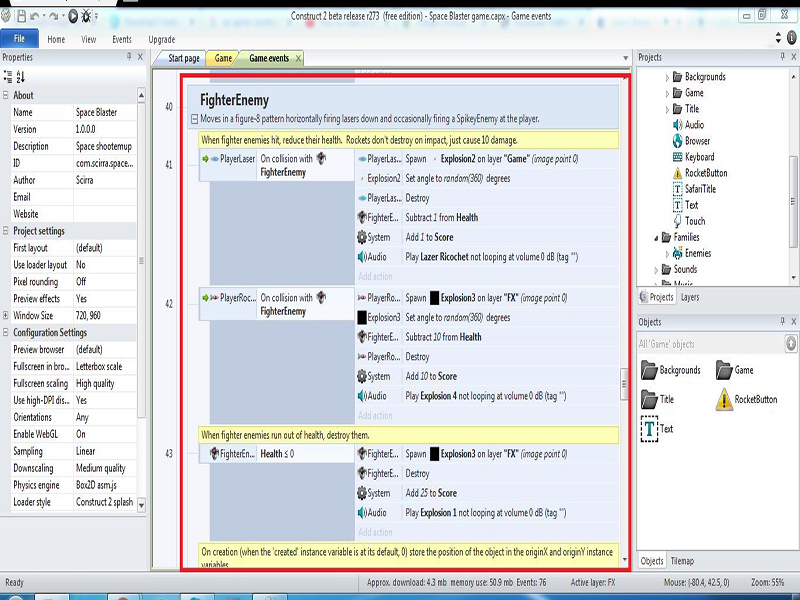Collapse the FighterEnemy event group
The image size is (800, 600).
click(x=194, y=119)
